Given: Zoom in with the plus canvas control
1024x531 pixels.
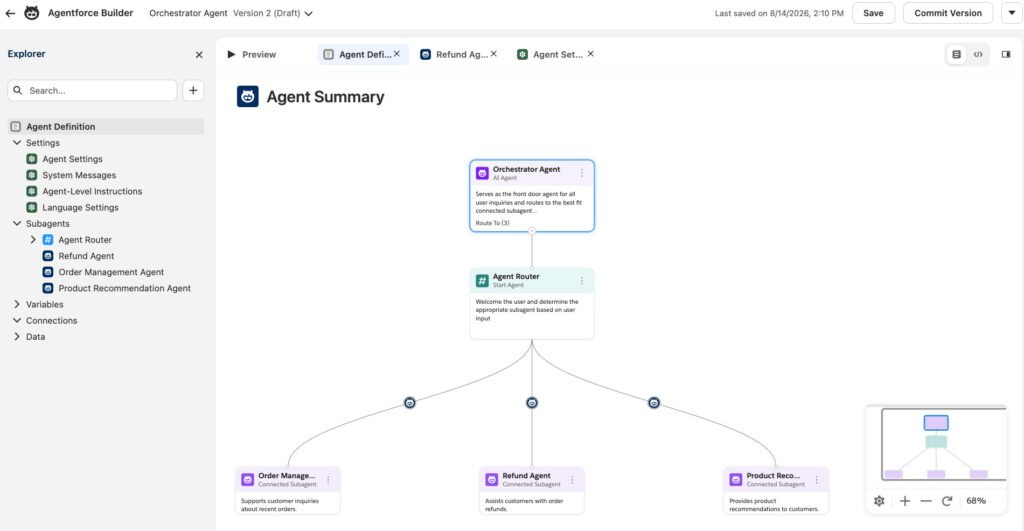Looking at the screenshot, I should (x=904, y=501).
